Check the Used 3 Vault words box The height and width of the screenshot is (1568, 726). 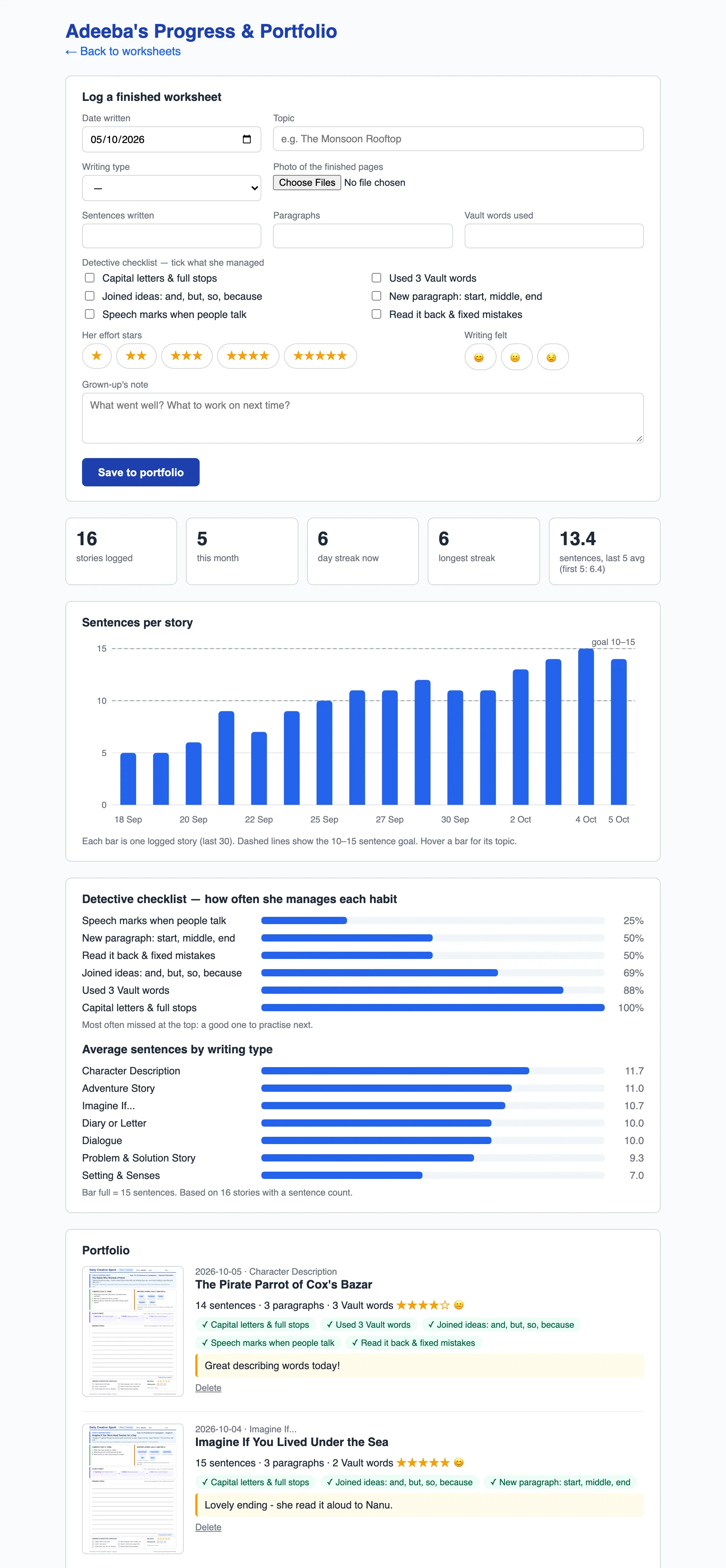coord(377,278)
